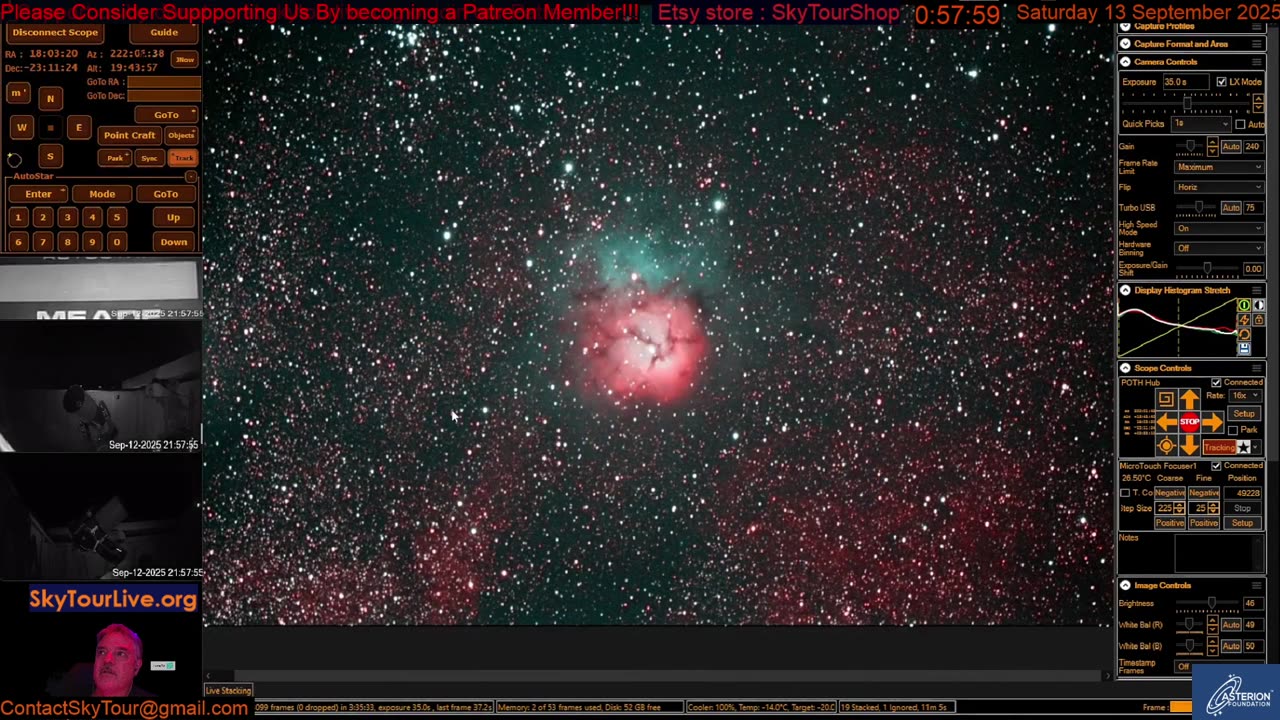Screen dimensions: 1280x720
Task: Click the half-circle contrast icon in histogram
Action: pos(1259,305)
